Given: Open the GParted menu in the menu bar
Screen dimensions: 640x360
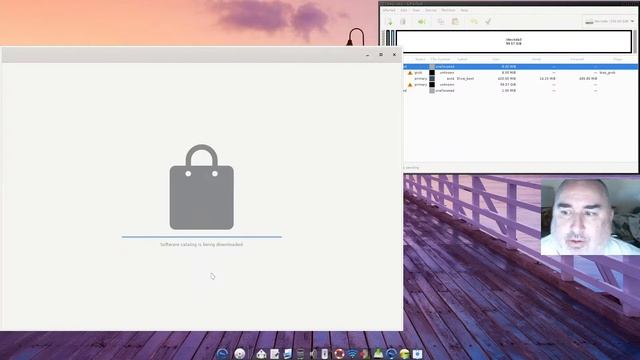Looking at the screenshot, I should click(x=389, y=10).
